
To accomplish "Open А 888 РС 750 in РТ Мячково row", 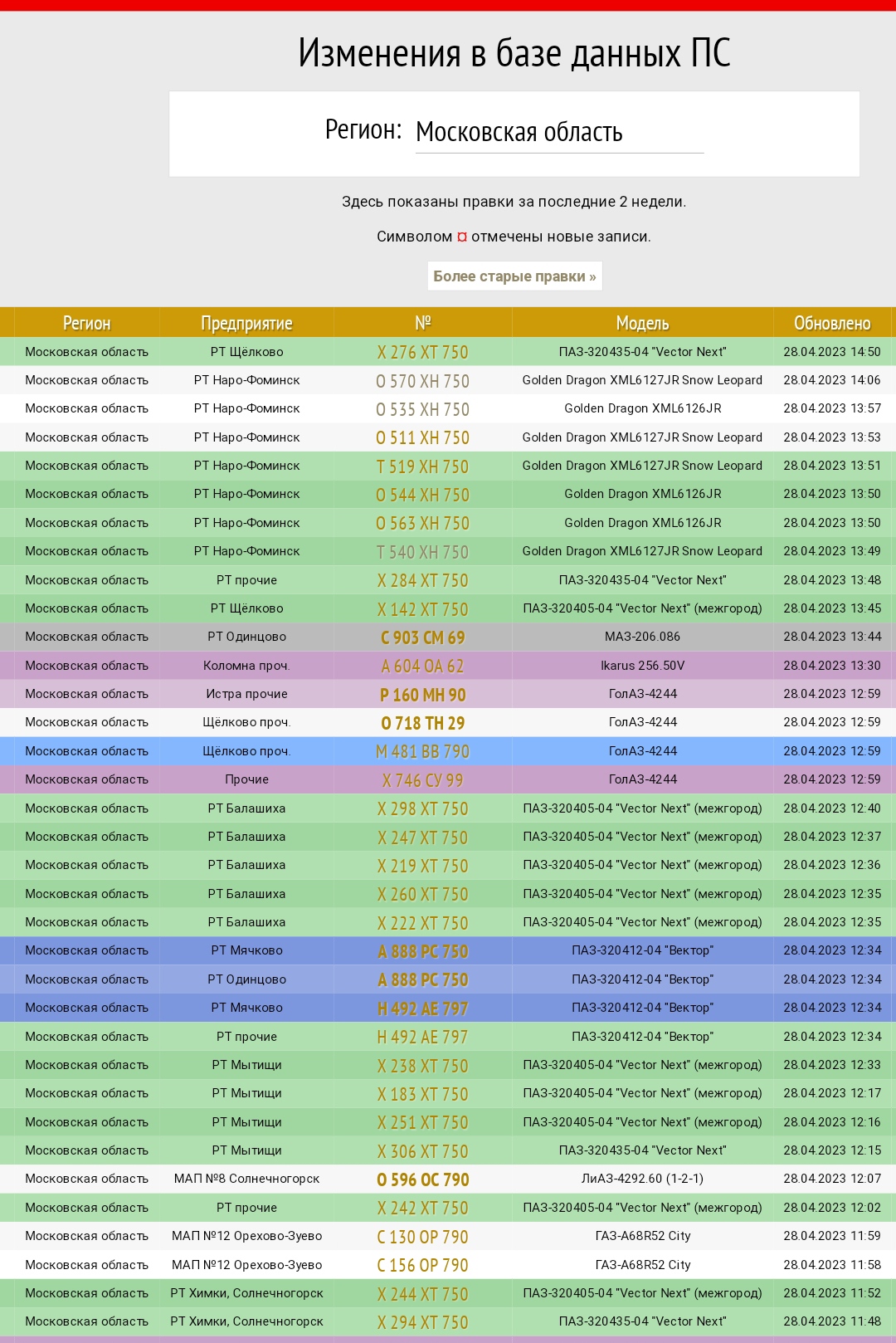I will (423, 951).
